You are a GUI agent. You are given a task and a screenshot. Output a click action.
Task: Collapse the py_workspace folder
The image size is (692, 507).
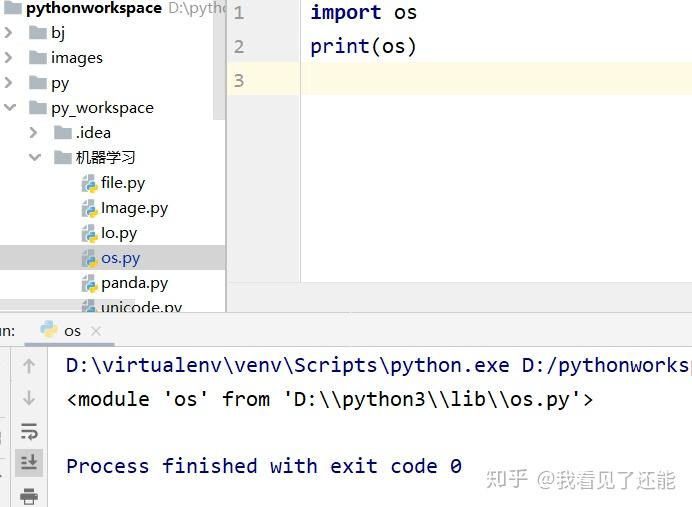pos(9,108)
